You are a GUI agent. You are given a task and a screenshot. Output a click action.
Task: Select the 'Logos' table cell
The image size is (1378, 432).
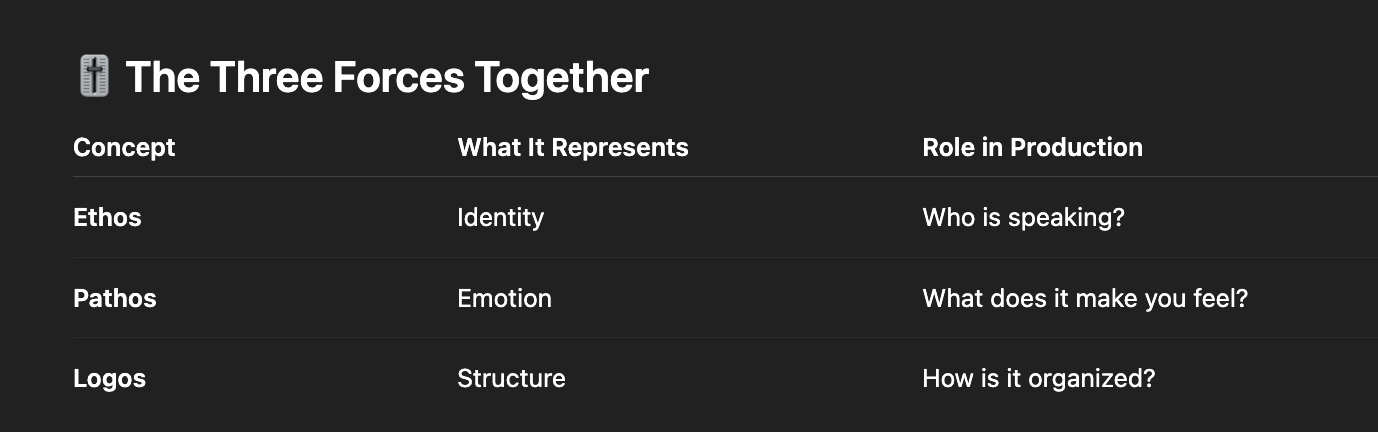point(109,378)
